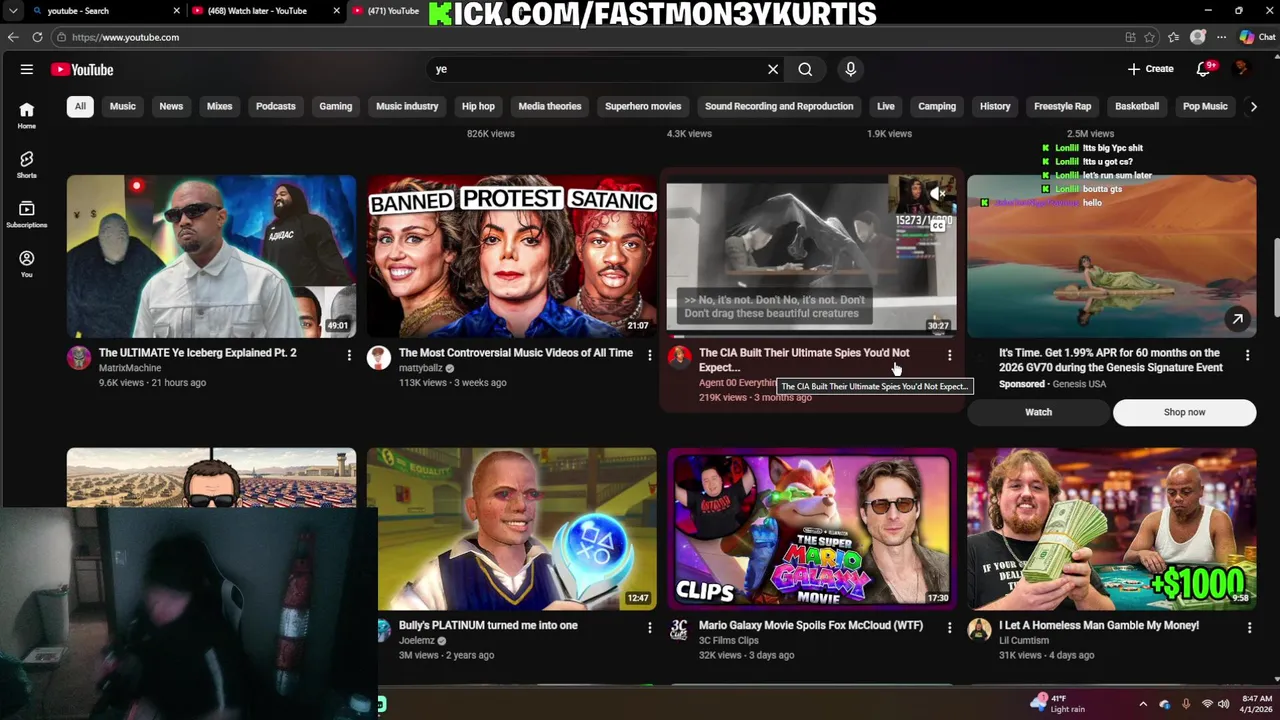Viewport: 1280px width, 720px height.
Task: Select the Superhero movies chip
Action: tap(643, 106)
